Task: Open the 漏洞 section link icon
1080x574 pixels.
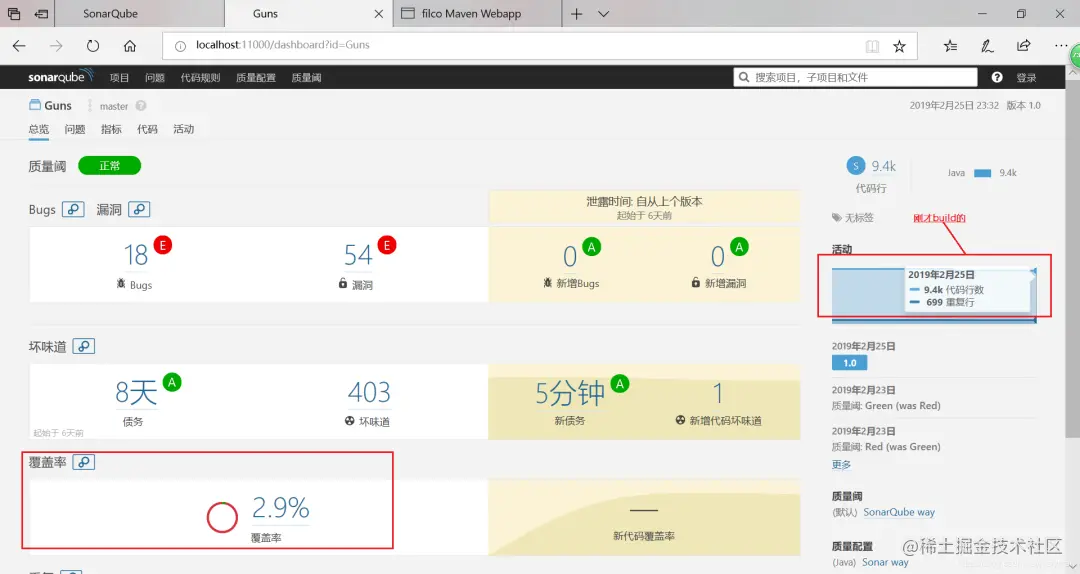Action: tap(139, 209)
